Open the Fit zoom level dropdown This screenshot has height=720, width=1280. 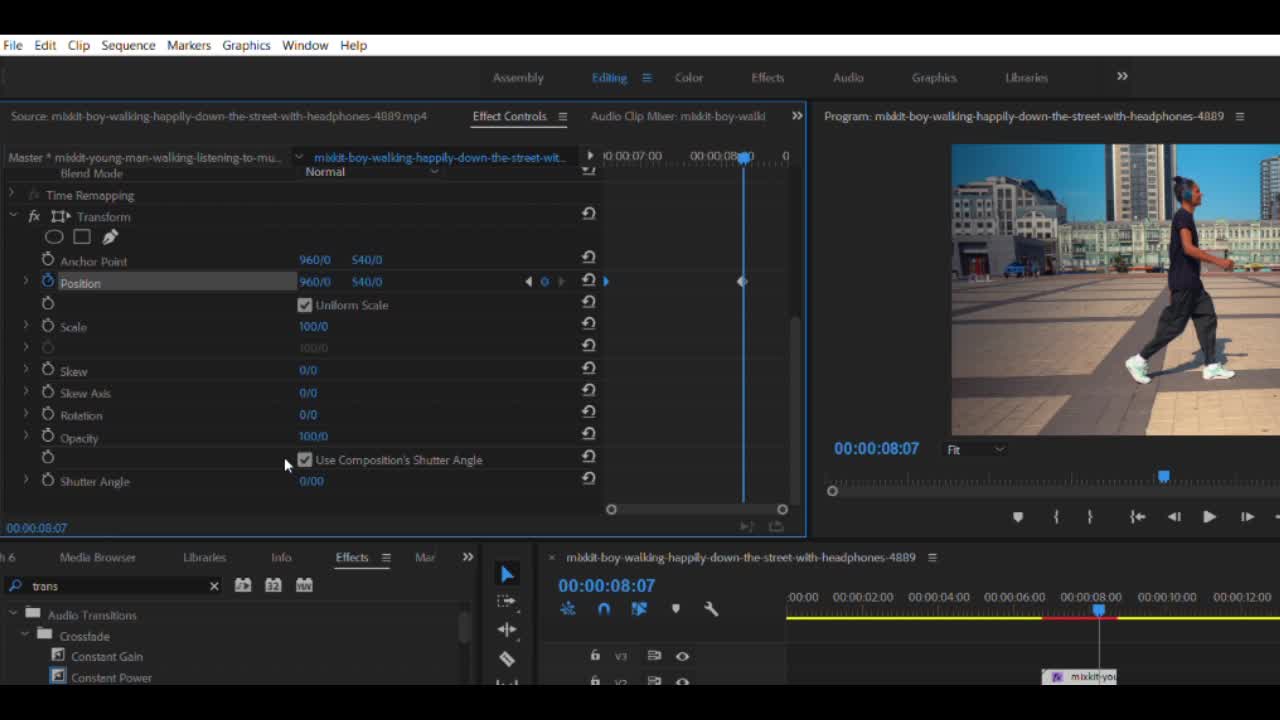click(x=975, y=450)
